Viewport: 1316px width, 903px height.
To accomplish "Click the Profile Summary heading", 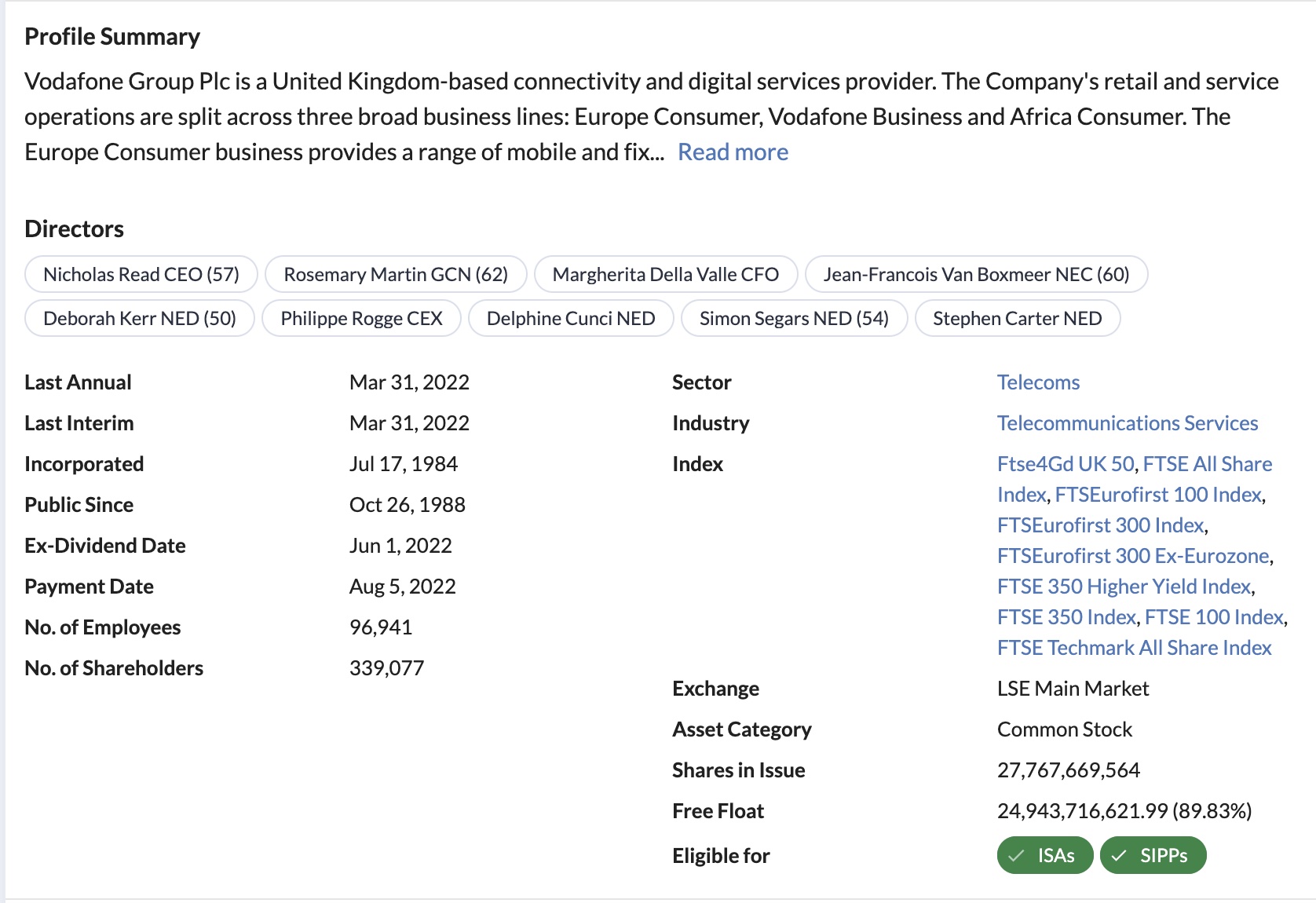I will point(112,37).
